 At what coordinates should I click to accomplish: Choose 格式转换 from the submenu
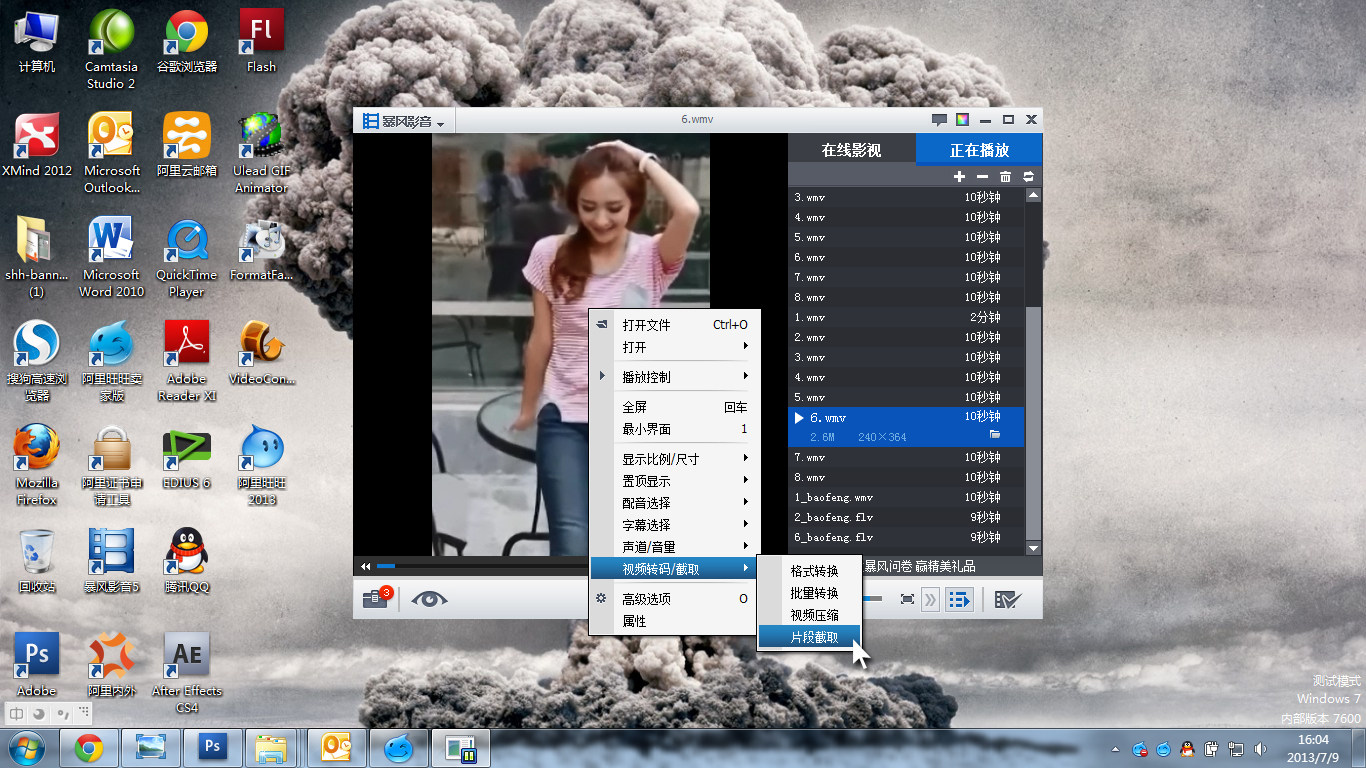(813, 571)
